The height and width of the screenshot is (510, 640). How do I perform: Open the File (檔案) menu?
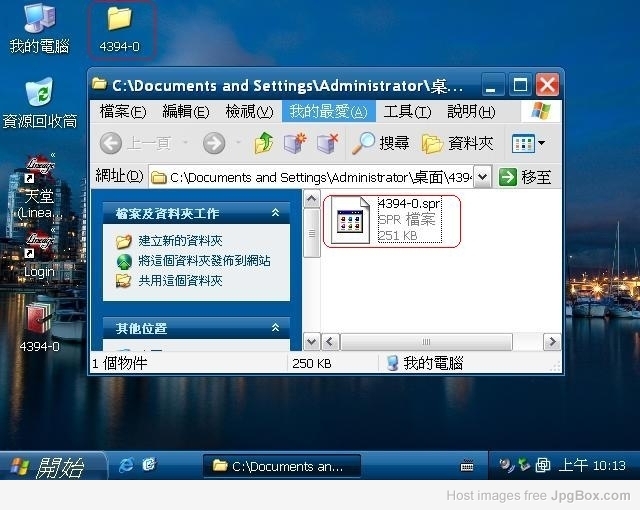pos(123,111)
